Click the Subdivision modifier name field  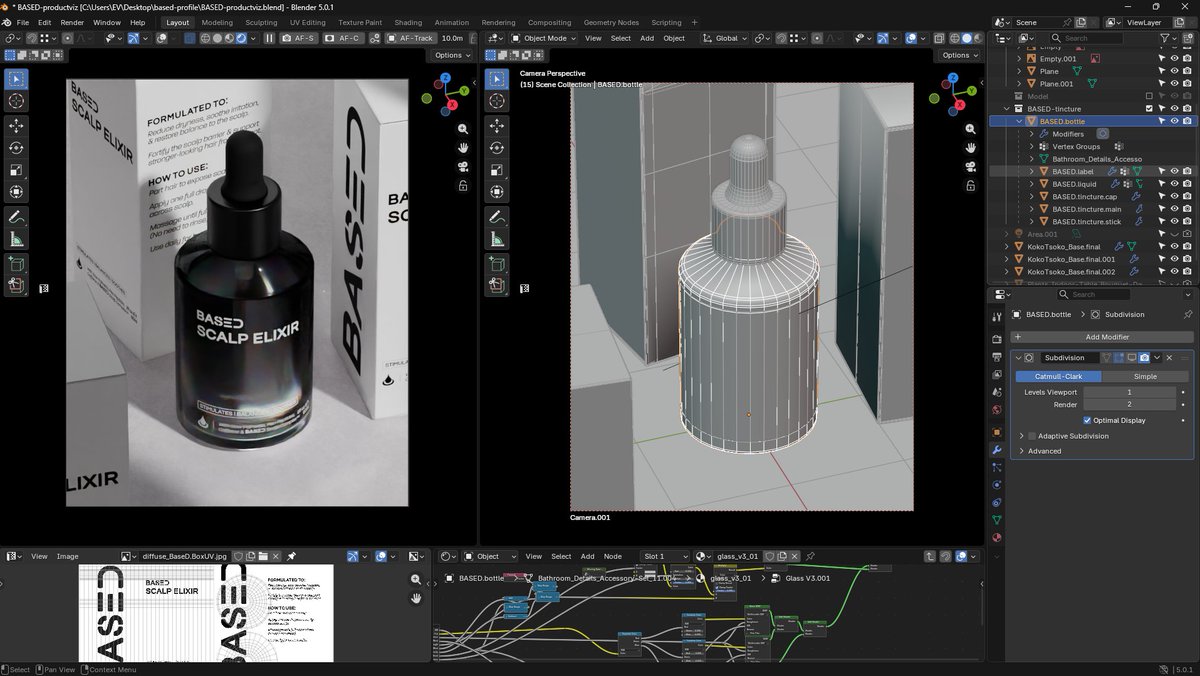(x=1070, y=357)
